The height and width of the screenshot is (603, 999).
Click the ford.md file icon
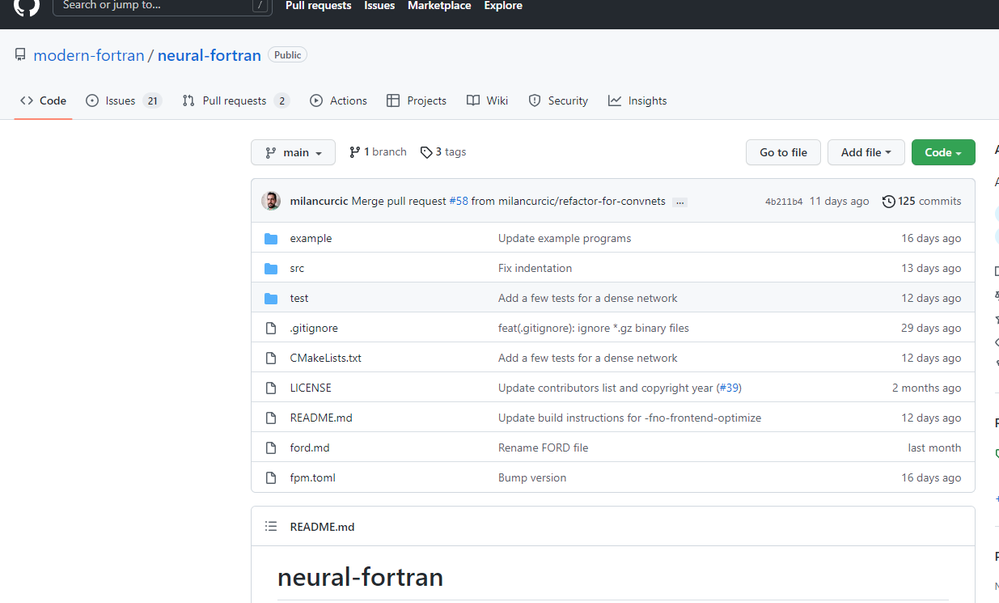tap(271, 448)
